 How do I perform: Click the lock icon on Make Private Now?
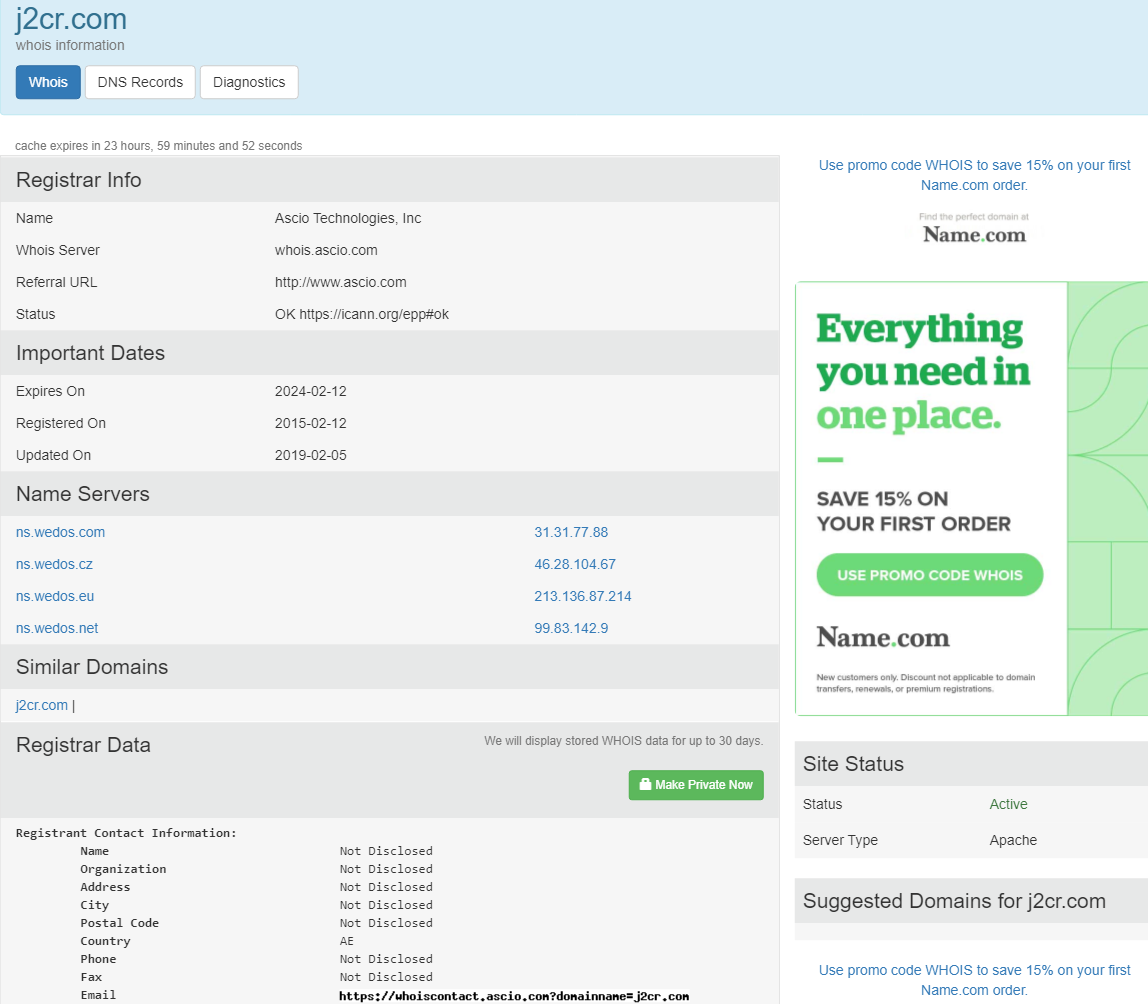click(645, 784)
